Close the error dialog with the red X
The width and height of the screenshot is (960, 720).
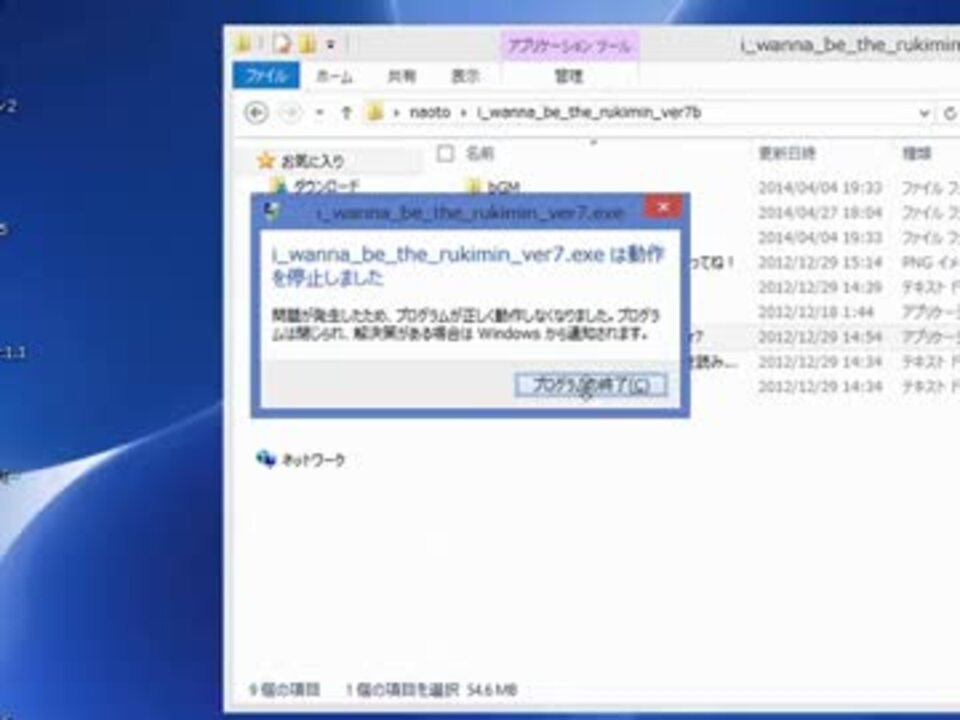point(663,208)
